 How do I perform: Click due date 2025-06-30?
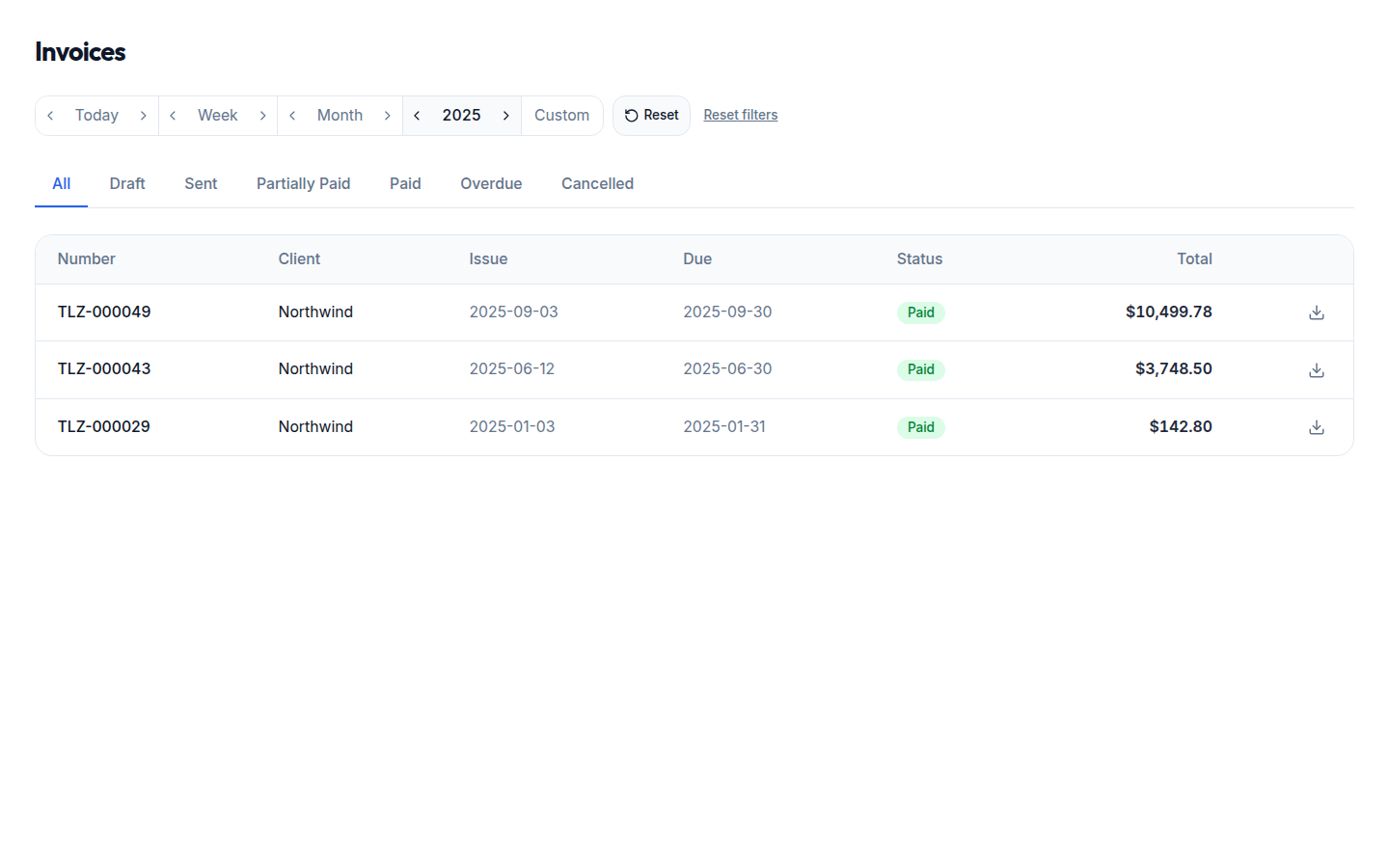coord(727,369)
